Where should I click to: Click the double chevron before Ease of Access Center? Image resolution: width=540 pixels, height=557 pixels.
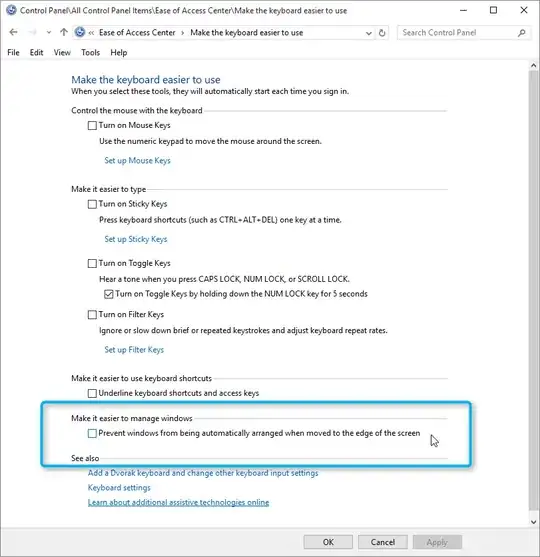click(91, 33)
